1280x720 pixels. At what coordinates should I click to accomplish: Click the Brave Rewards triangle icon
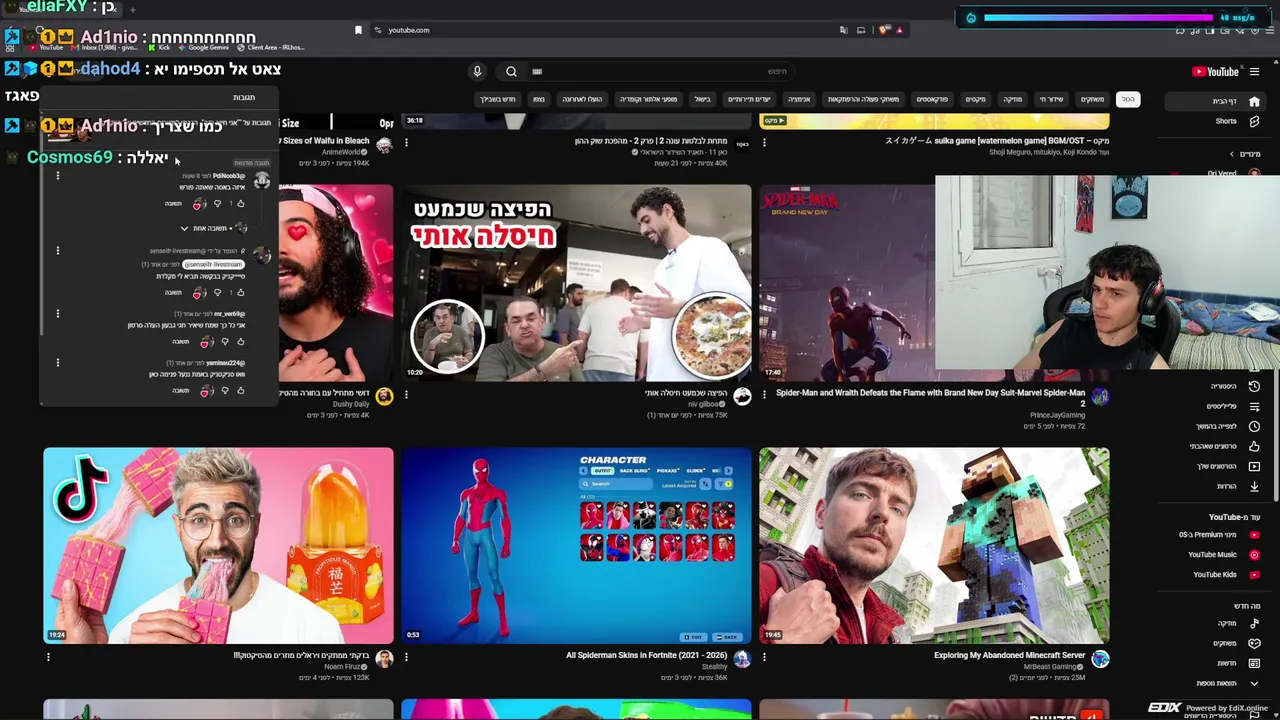(x=899, y=30)
